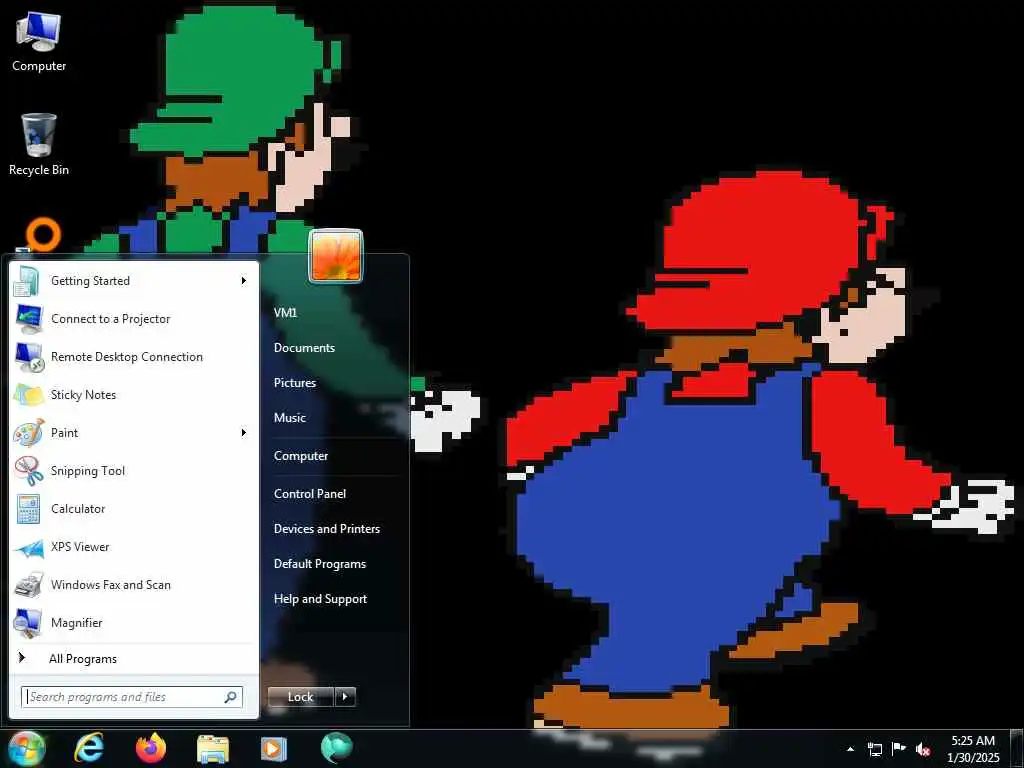Viewport: 1024px width, 768px height.
Task: Open Documents from Start menu
Action: coord(304,348)
